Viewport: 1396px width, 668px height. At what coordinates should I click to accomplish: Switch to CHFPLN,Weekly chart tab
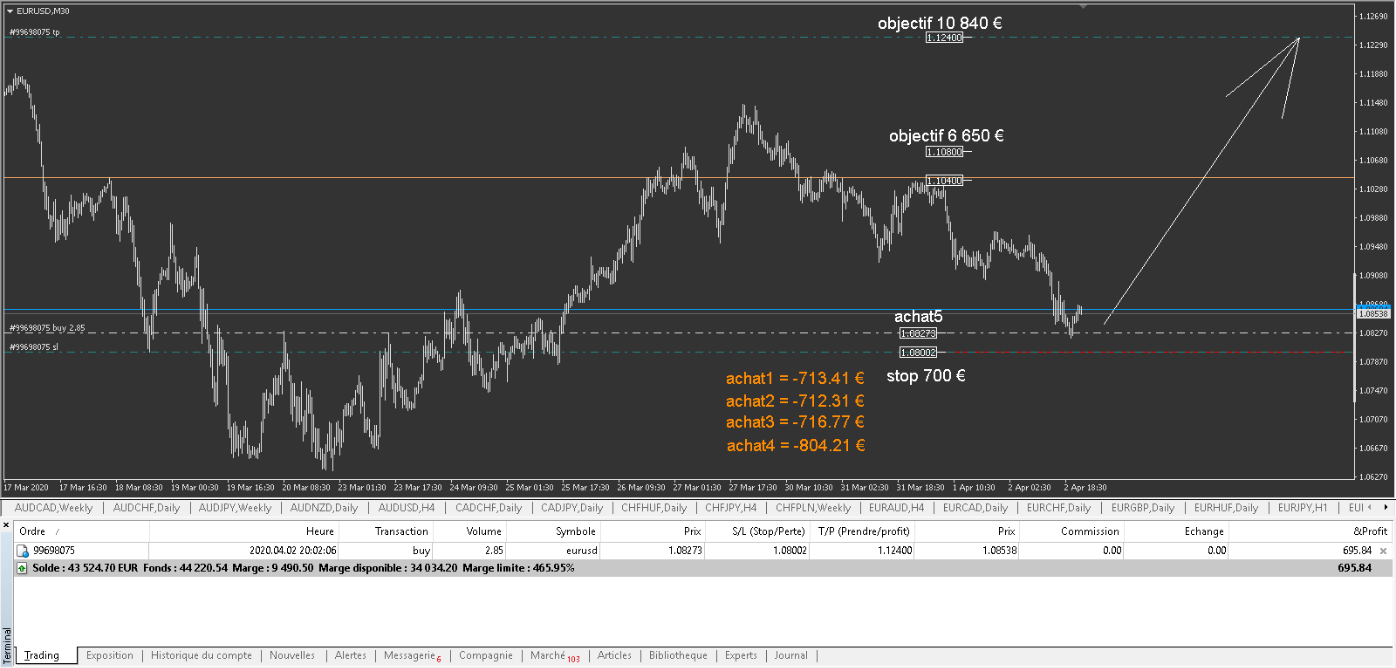coord(813,508)
